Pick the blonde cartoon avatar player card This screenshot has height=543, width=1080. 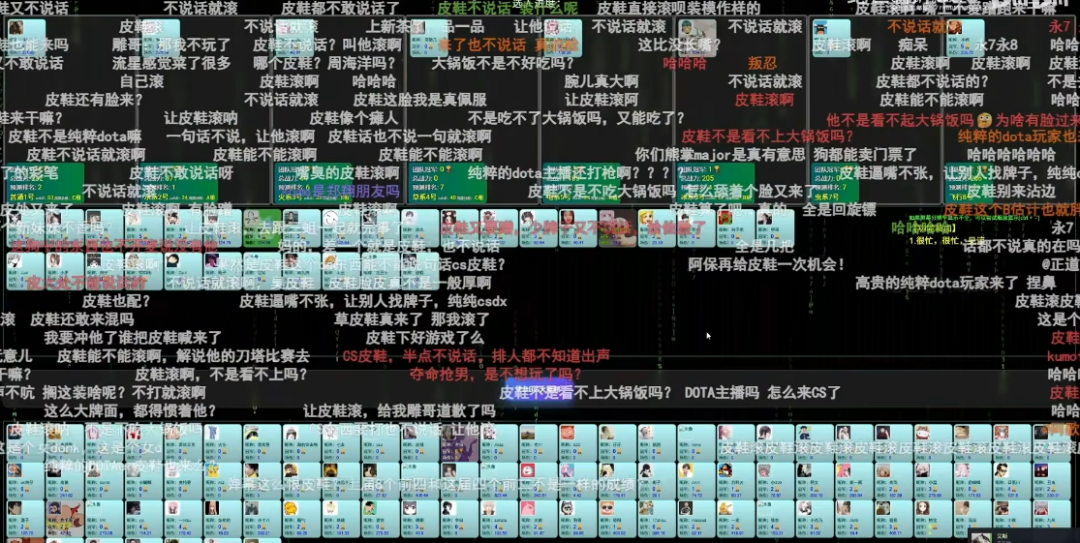point(656,228)
